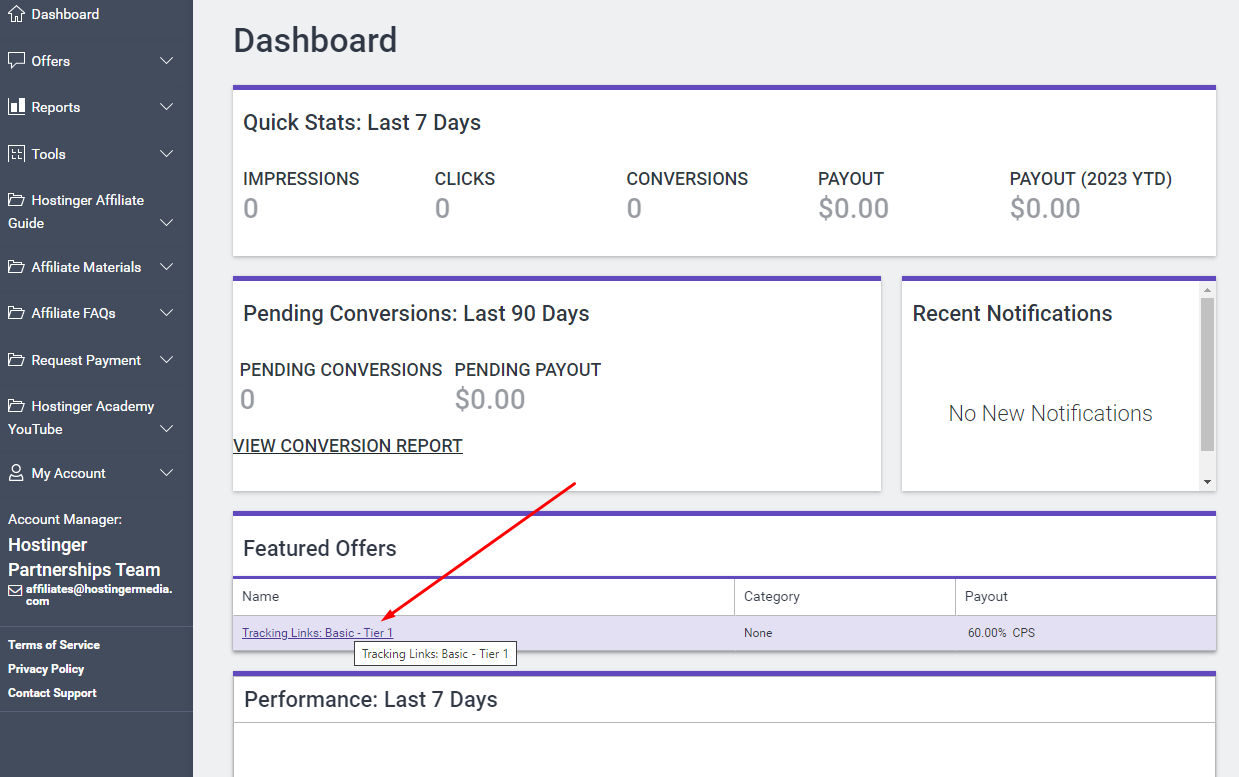The image size is (1239, 777).
Task: Open Tracking Links: Basic - Tier 1 offer
Action: point(317,633)
